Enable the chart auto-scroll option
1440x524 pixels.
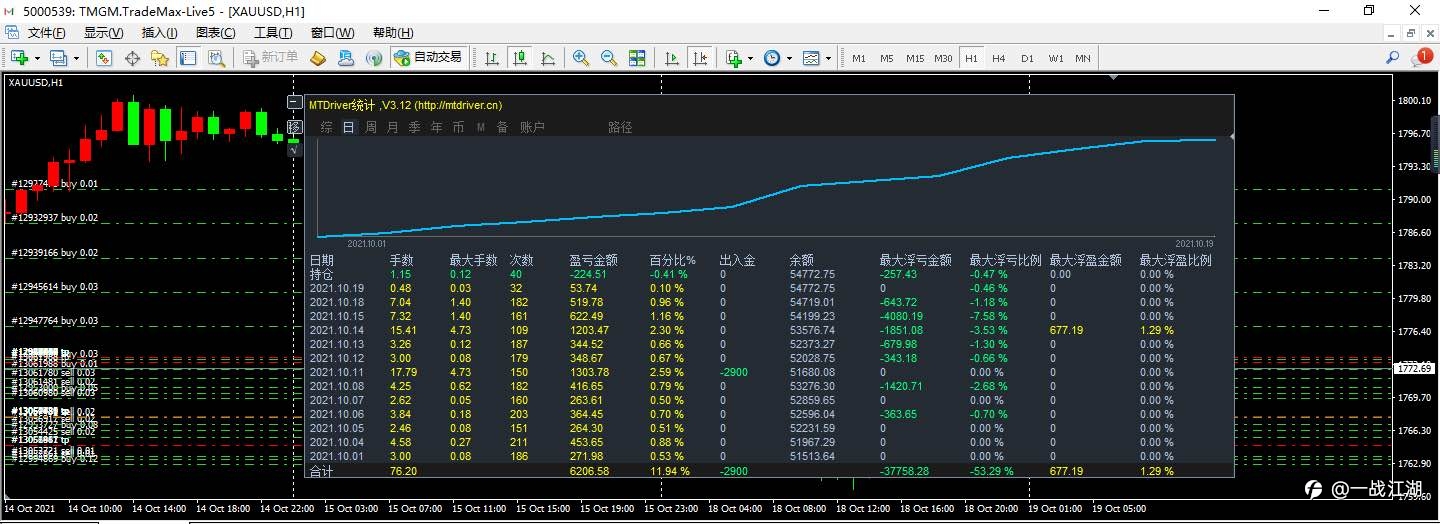pyautogui.click(x=672, y=58)
